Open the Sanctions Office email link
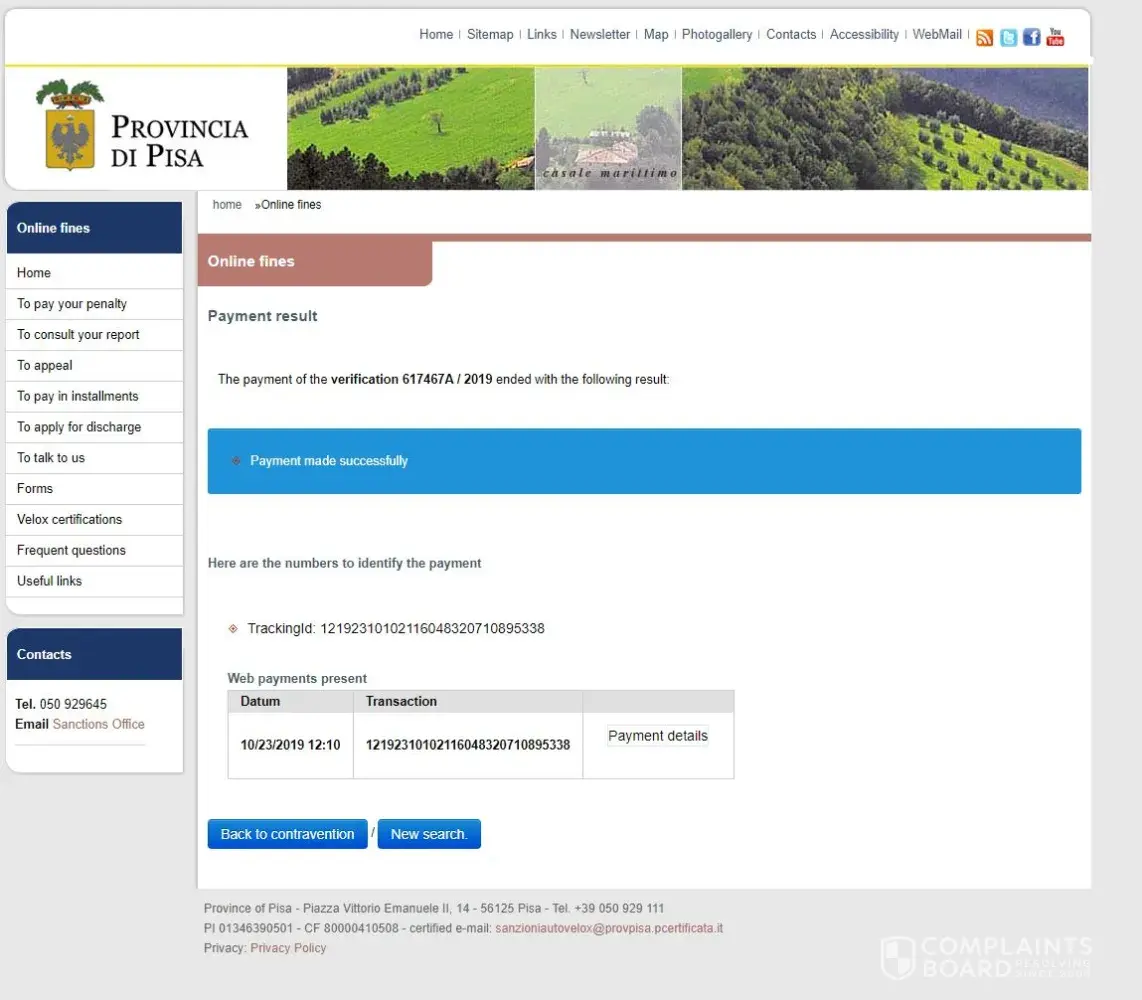 [98, 724]
